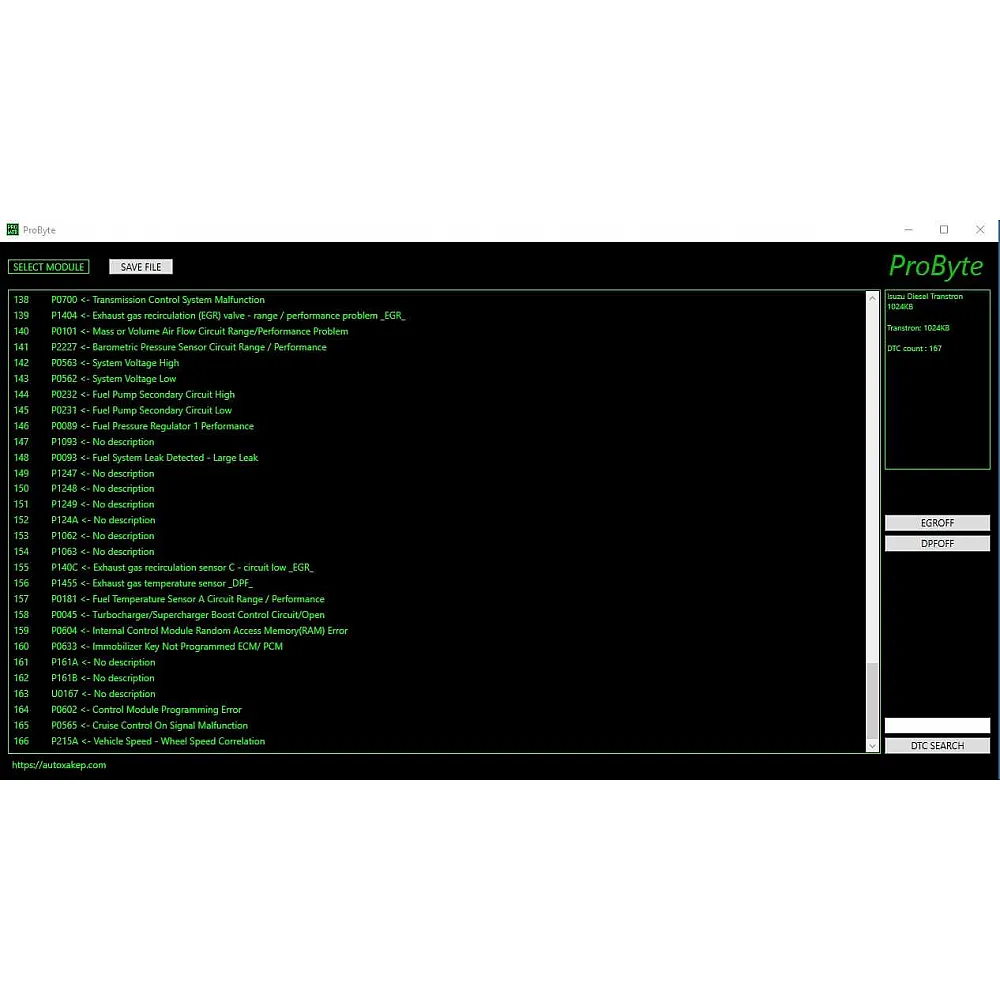Viewport: 1000px width, 1000px height.
Task: Focus the DTC search input field
Action: pyautogui.click(x=937, y=726)
